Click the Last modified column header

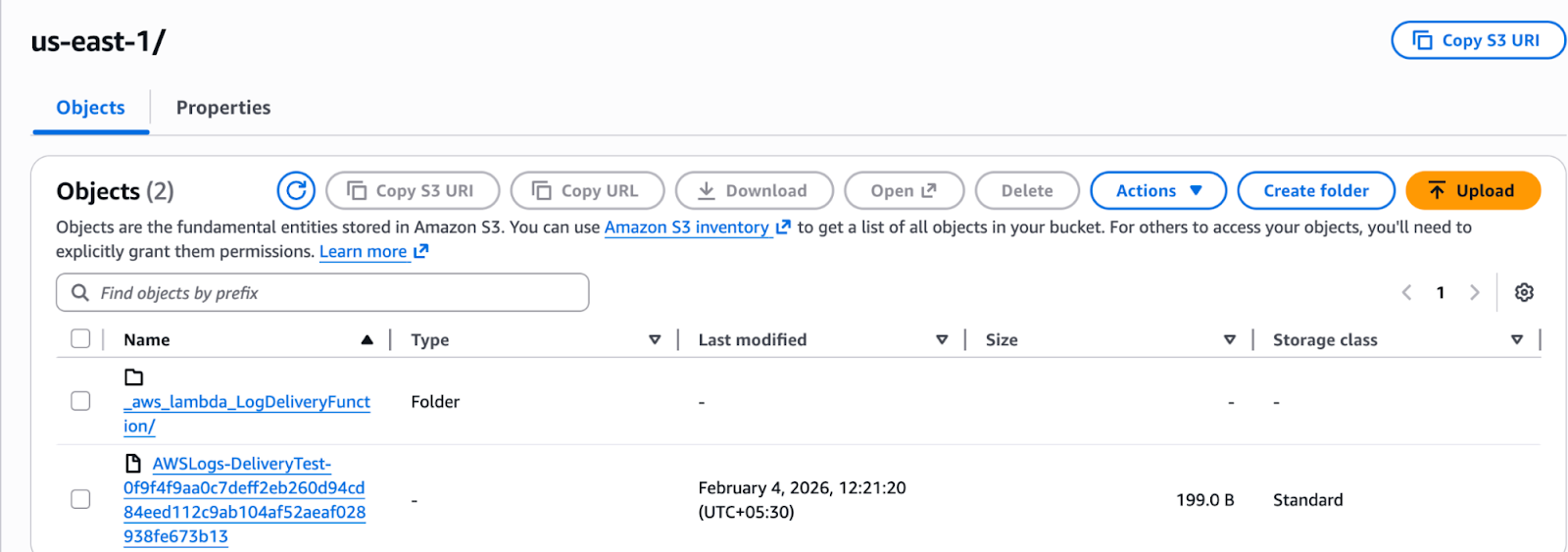point(753,339)
